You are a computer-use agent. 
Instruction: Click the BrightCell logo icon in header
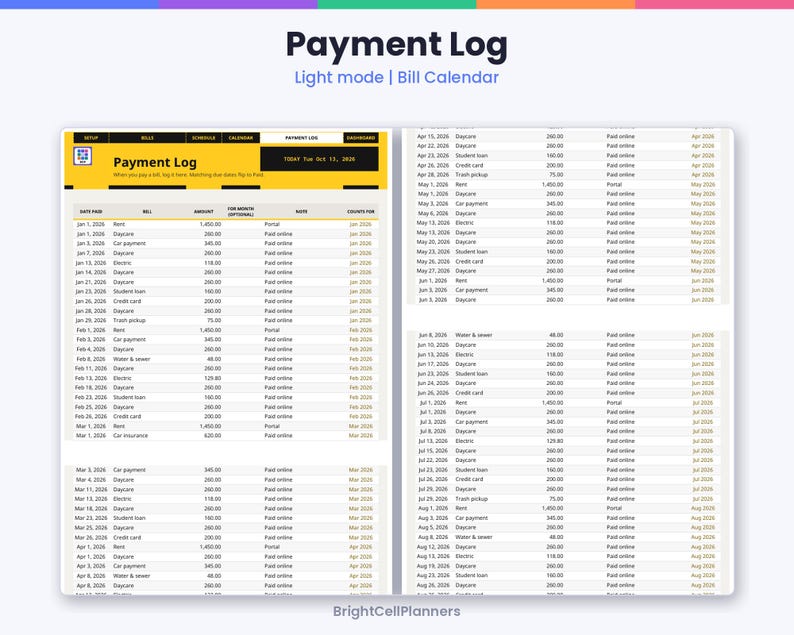pyautogui.click(x=83, y=156)
